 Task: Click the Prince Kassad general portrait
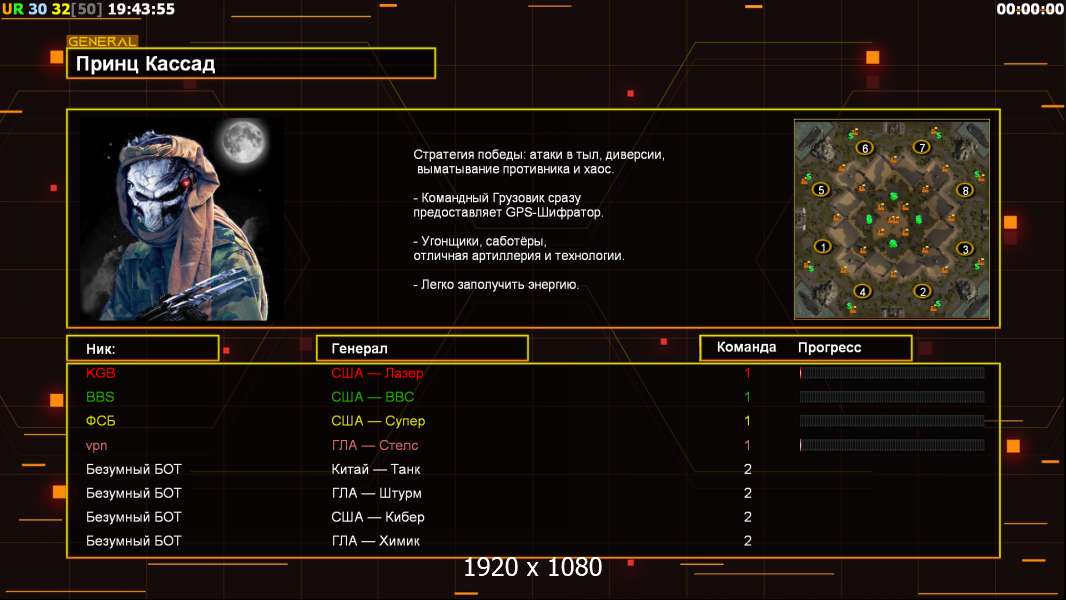182,219
